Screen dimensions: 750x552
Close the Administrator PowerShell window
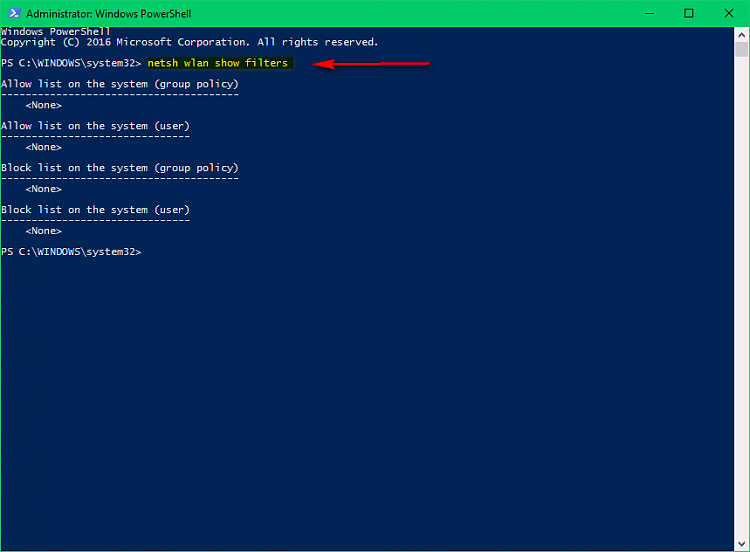tap(732, 14)
